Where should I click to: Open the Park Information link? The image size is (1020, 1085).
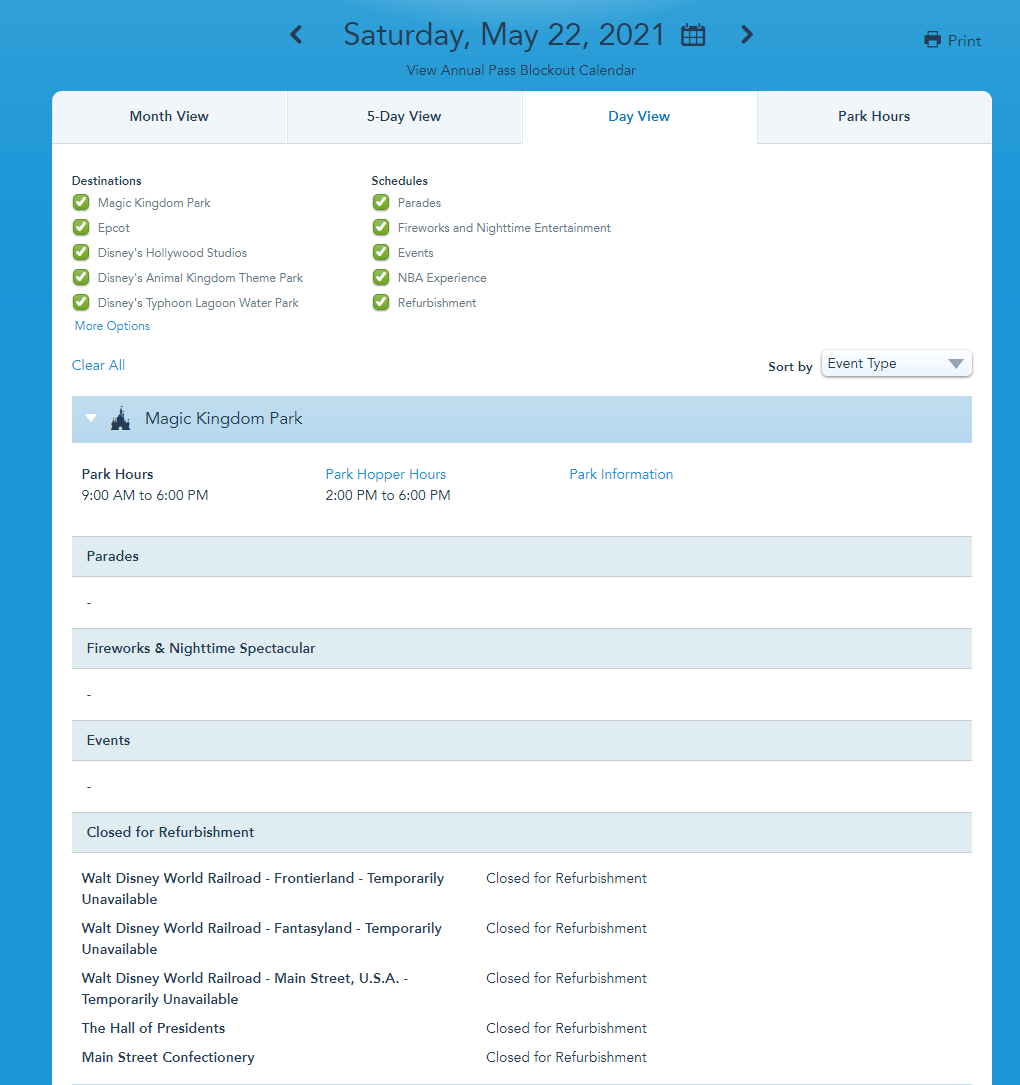(x=621, y=475)
